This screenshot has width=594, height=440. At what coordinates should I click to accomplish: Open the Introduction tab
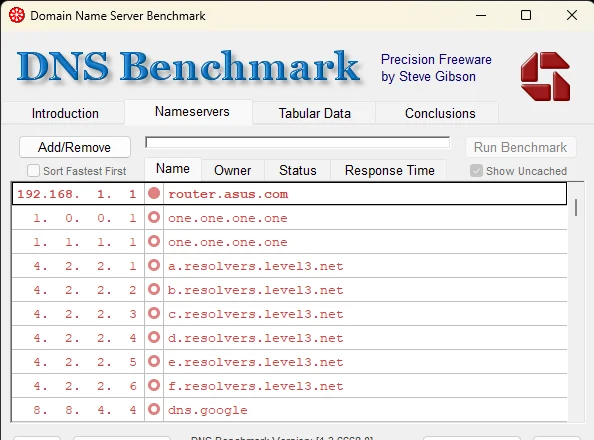pos(65,113)
